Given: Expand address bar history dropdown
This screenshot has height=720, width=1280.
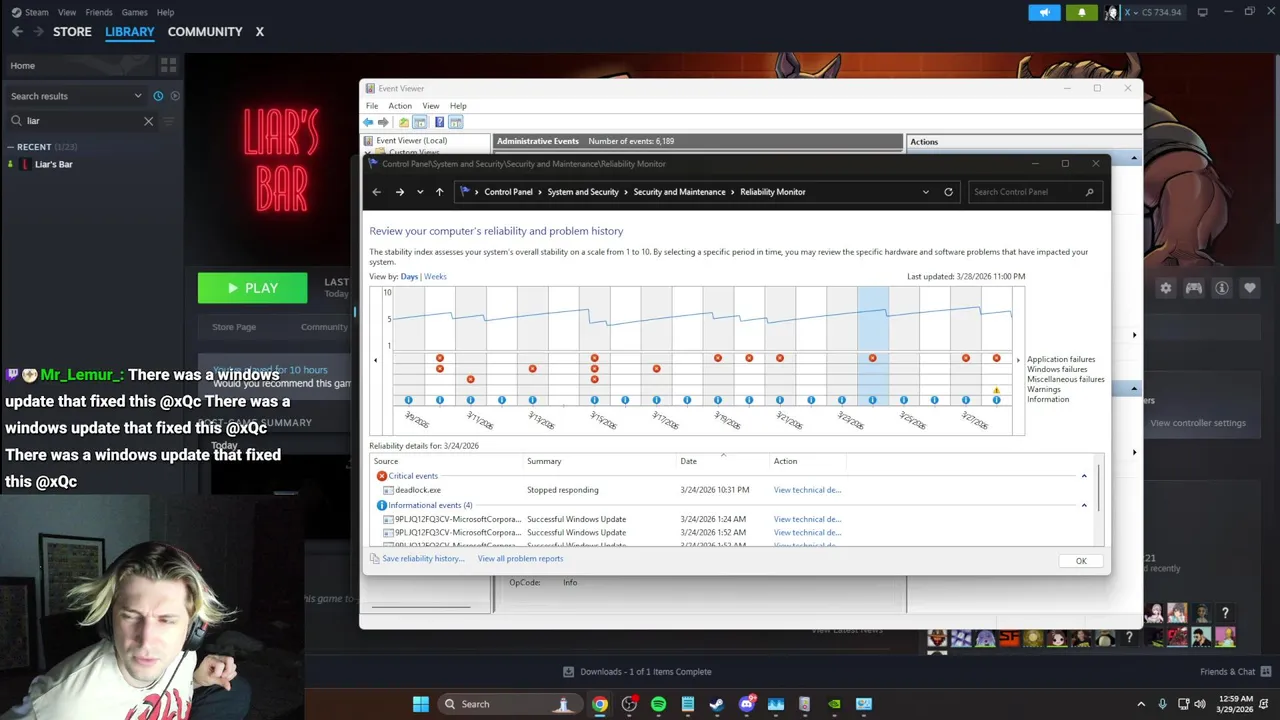Looking at the screenshot, I should [x=926, y=192].
